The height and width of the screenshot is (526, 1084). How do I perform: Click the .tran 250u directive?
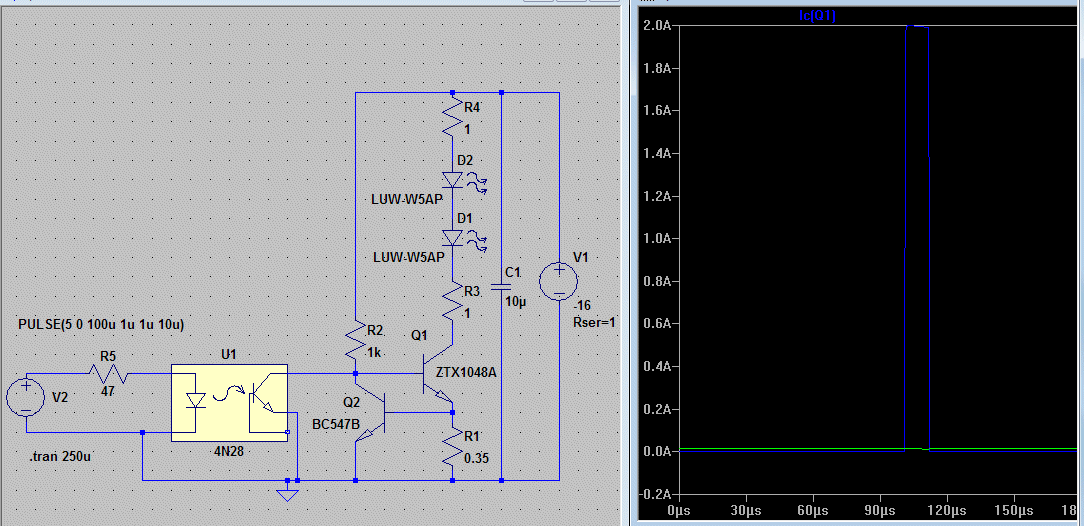coord(60,457)
